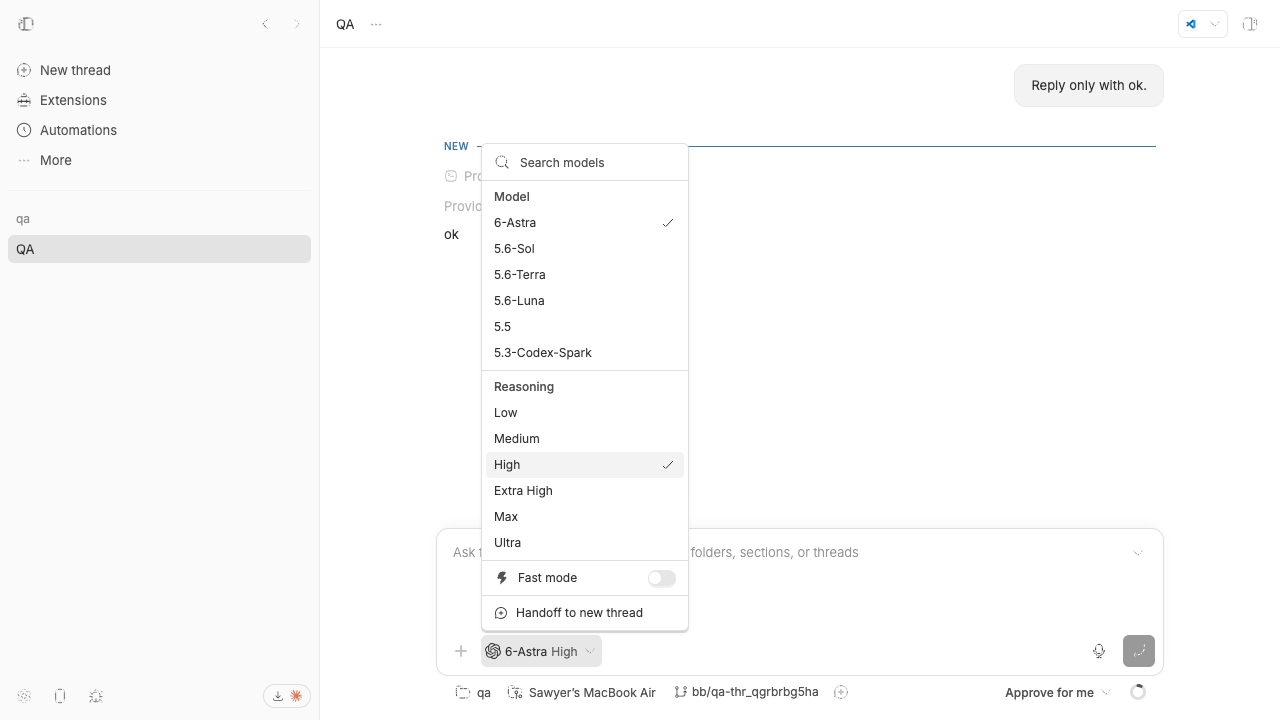Choose Handoff to new thread
Image resolution: width=1280 pixels, height=720 pixels.
[585, 613]
